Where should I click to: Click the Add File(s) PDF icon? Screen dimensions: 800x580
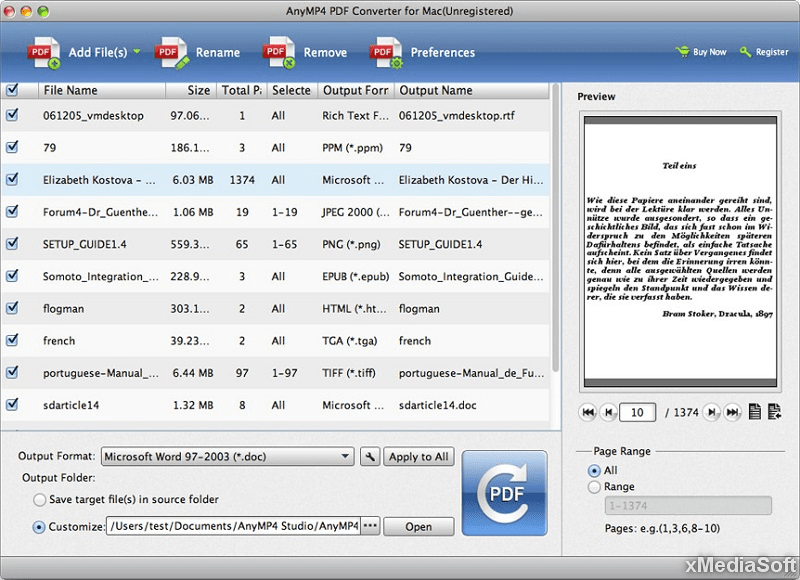point(44,53)
